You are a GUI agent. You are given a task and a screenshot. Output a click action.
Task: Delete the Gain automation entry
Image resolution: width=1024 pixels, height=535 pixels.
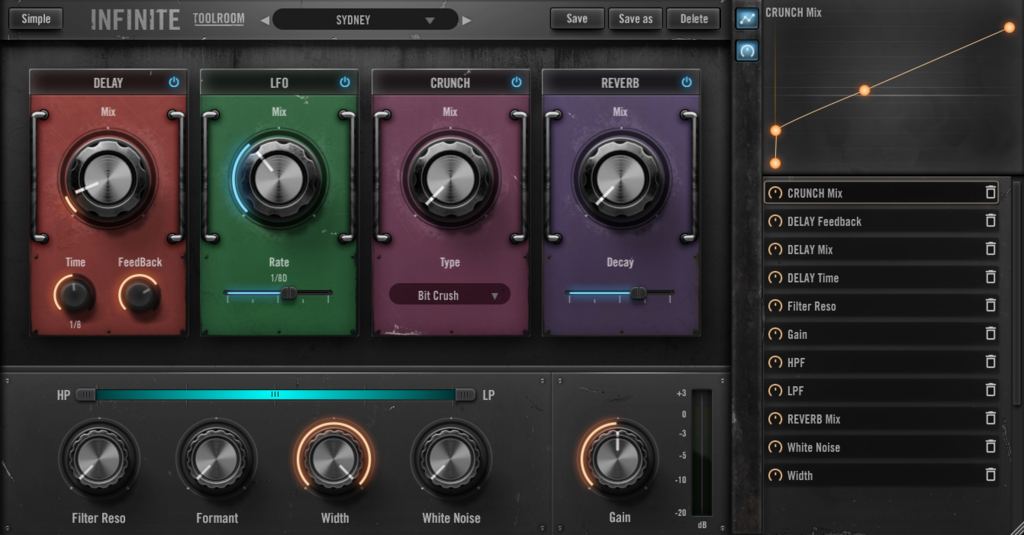tap(991, 334)
